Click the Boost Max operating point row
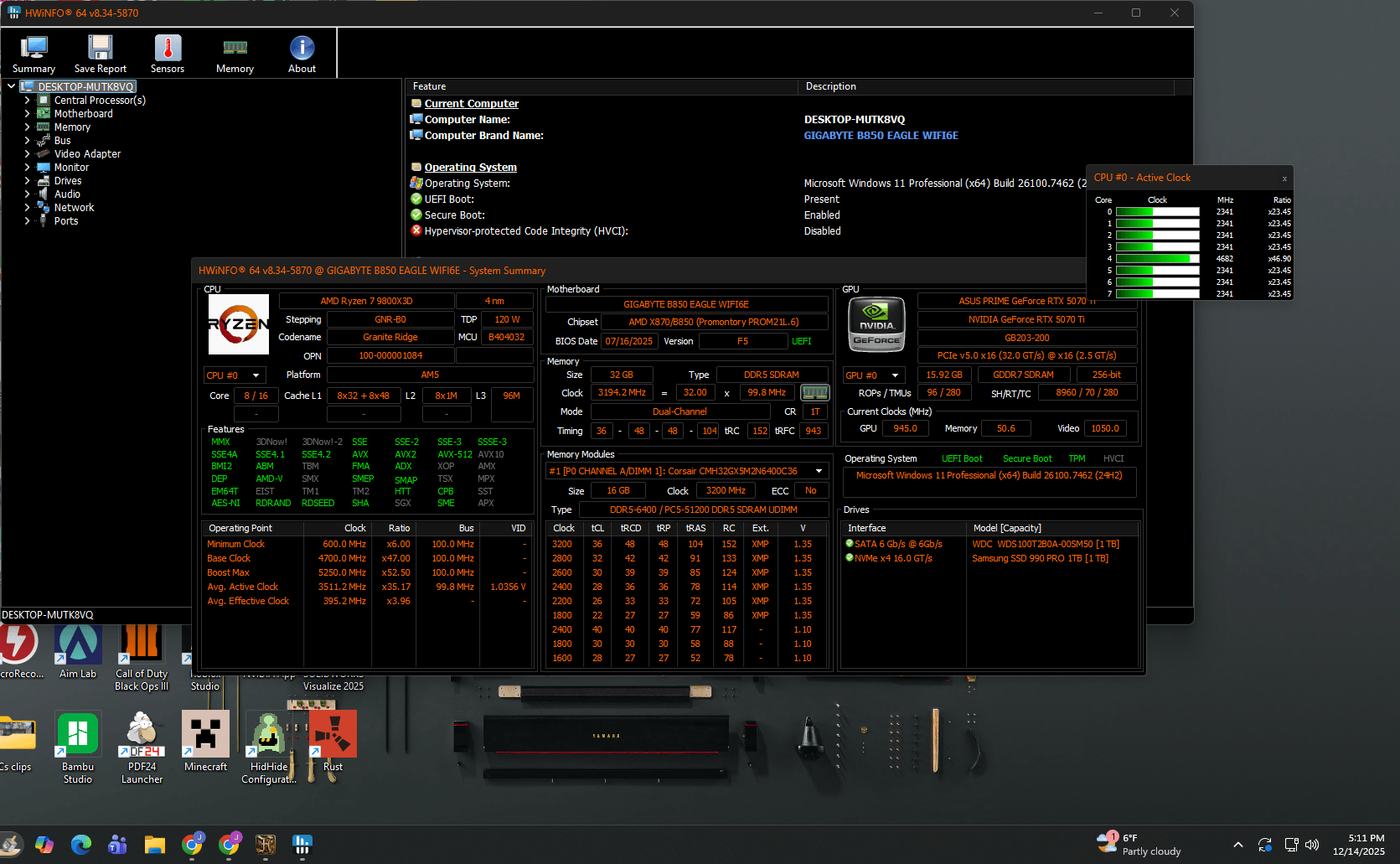 [367, 573]
